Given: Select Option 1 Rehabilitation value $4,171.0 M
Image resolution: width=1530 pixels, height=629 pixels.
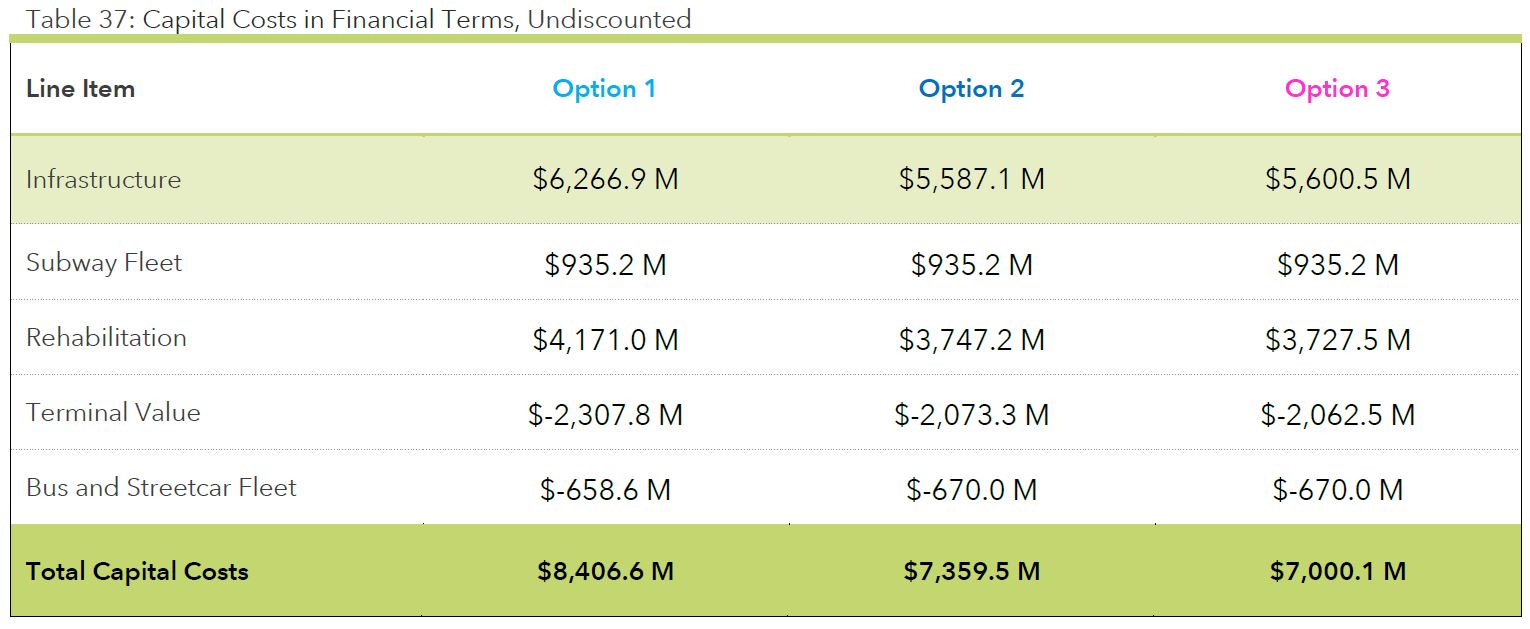Looking at the screenshot, I should [605, 340].
